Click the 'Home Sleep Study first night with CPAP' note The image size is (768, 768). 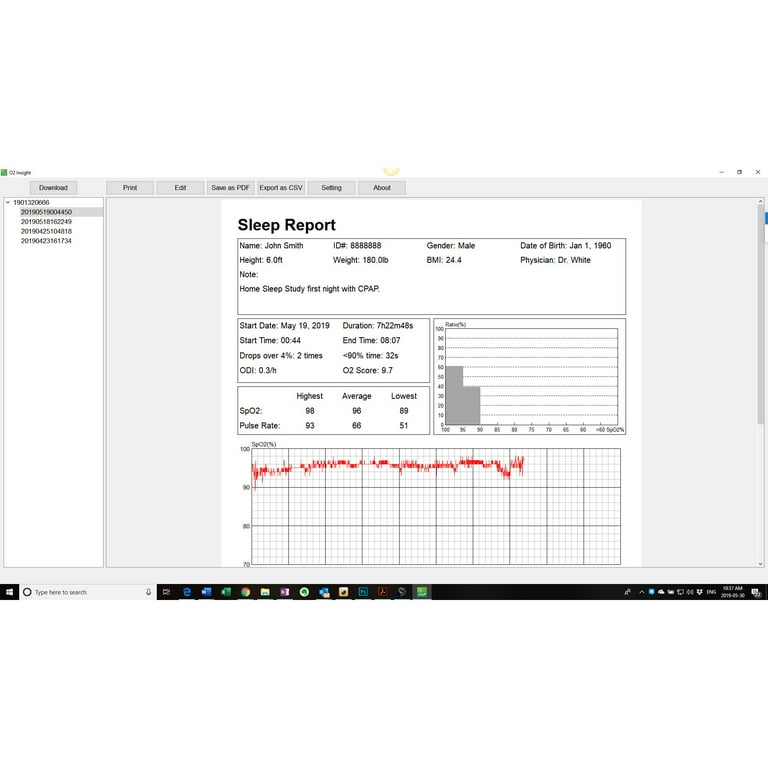tap(309, 289)
